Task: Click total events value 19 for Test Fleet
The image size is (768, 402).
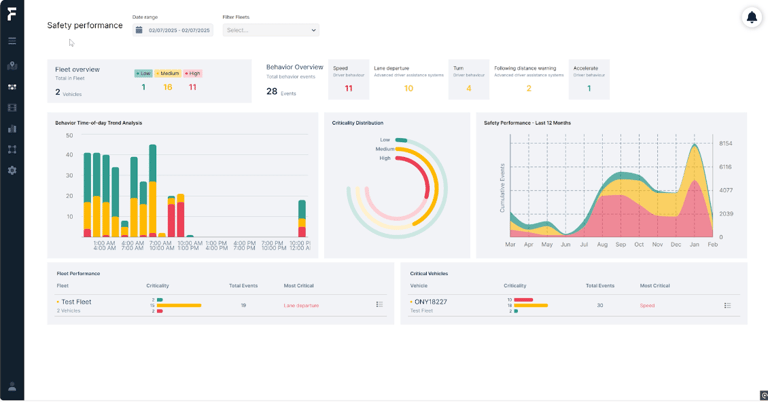Action: tap(243, 306)
